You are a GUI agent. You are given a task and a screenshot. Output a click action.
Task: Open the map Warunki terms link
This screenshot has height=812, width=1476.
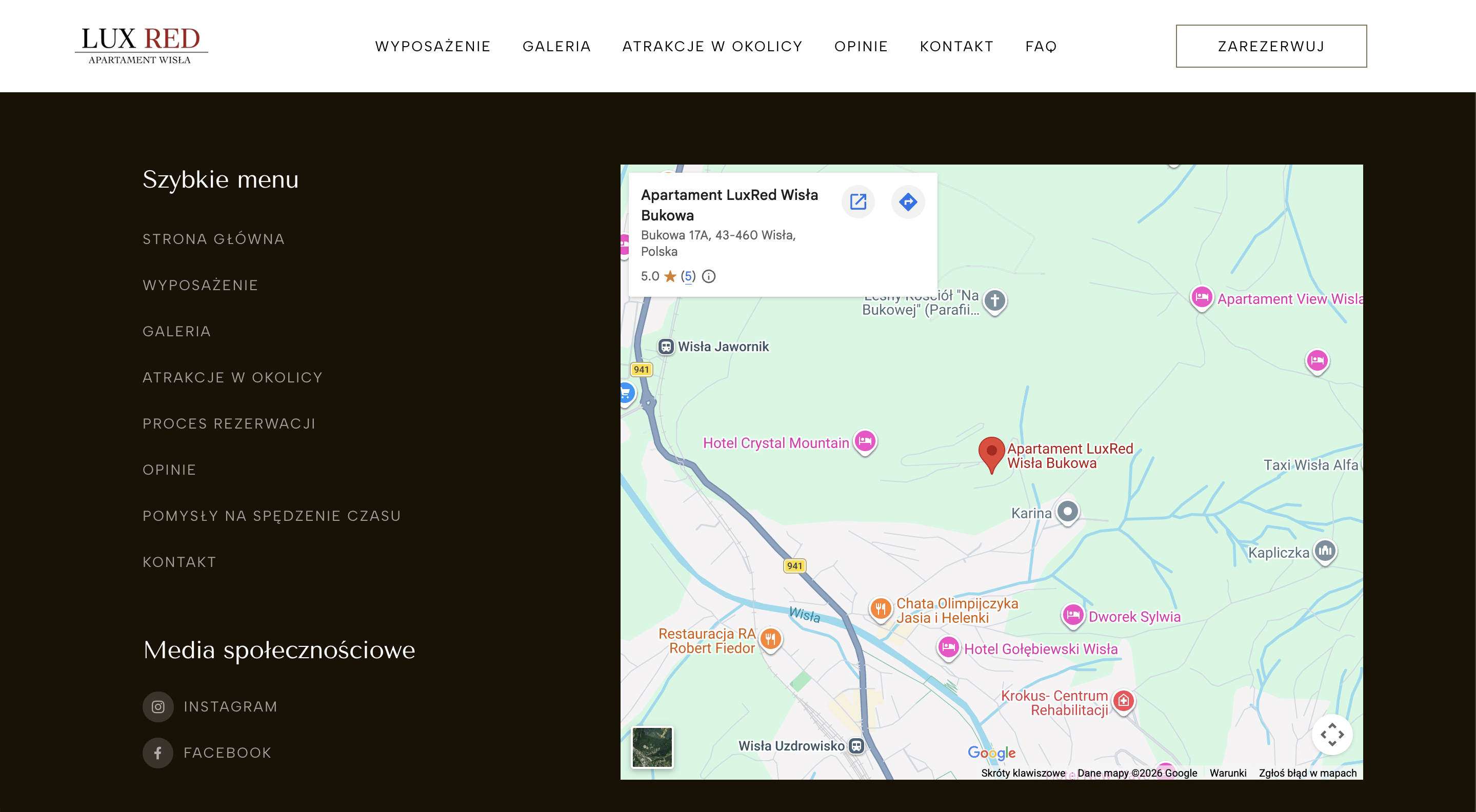coord(1227,773)
